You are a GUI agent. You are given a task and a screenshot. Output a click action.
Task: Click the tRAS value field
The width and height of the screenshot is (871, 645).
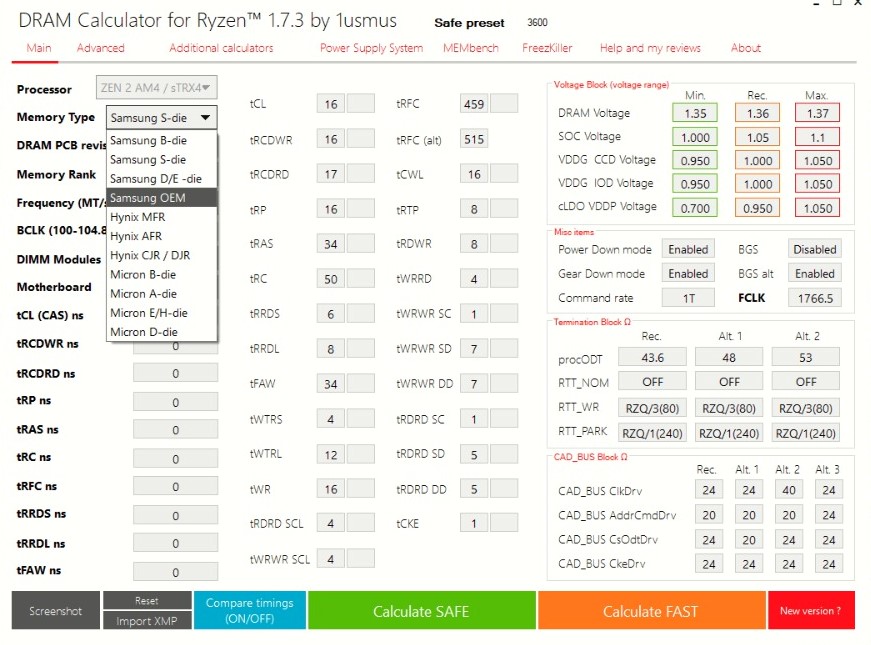click(331, 244)
